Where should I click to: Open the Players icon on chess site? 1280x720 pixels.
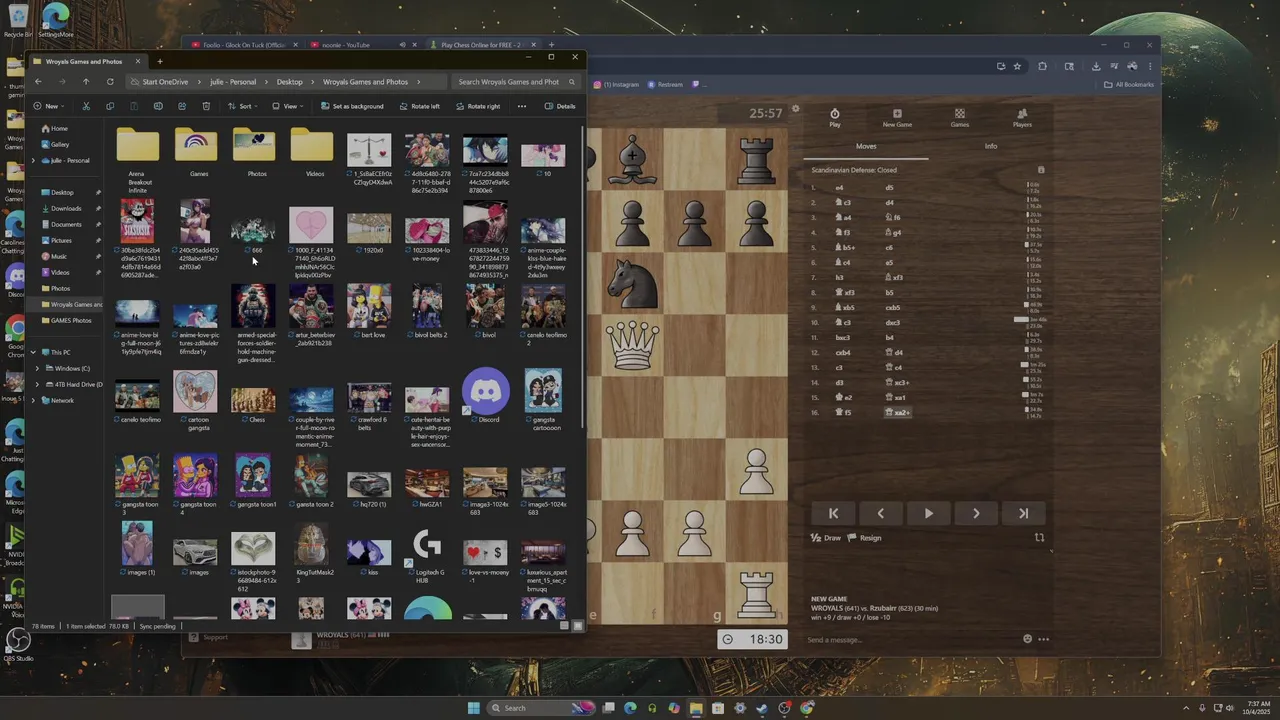pyautogui.click(x=1022, y=114)
